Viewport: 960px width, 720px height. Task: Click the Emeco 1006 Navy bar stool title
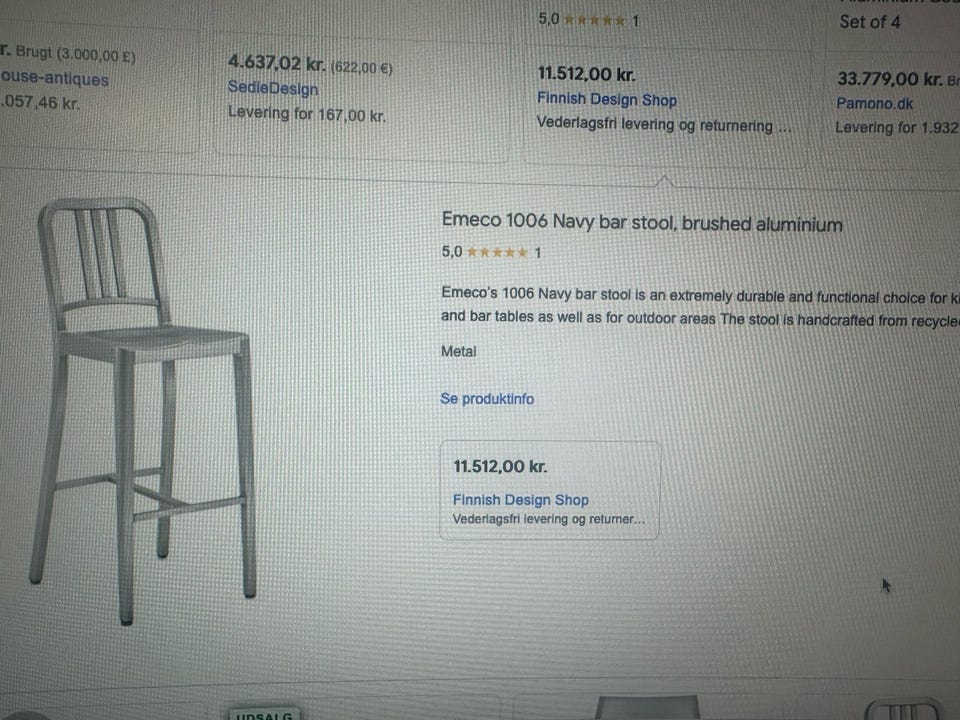(x=642, y=222)
